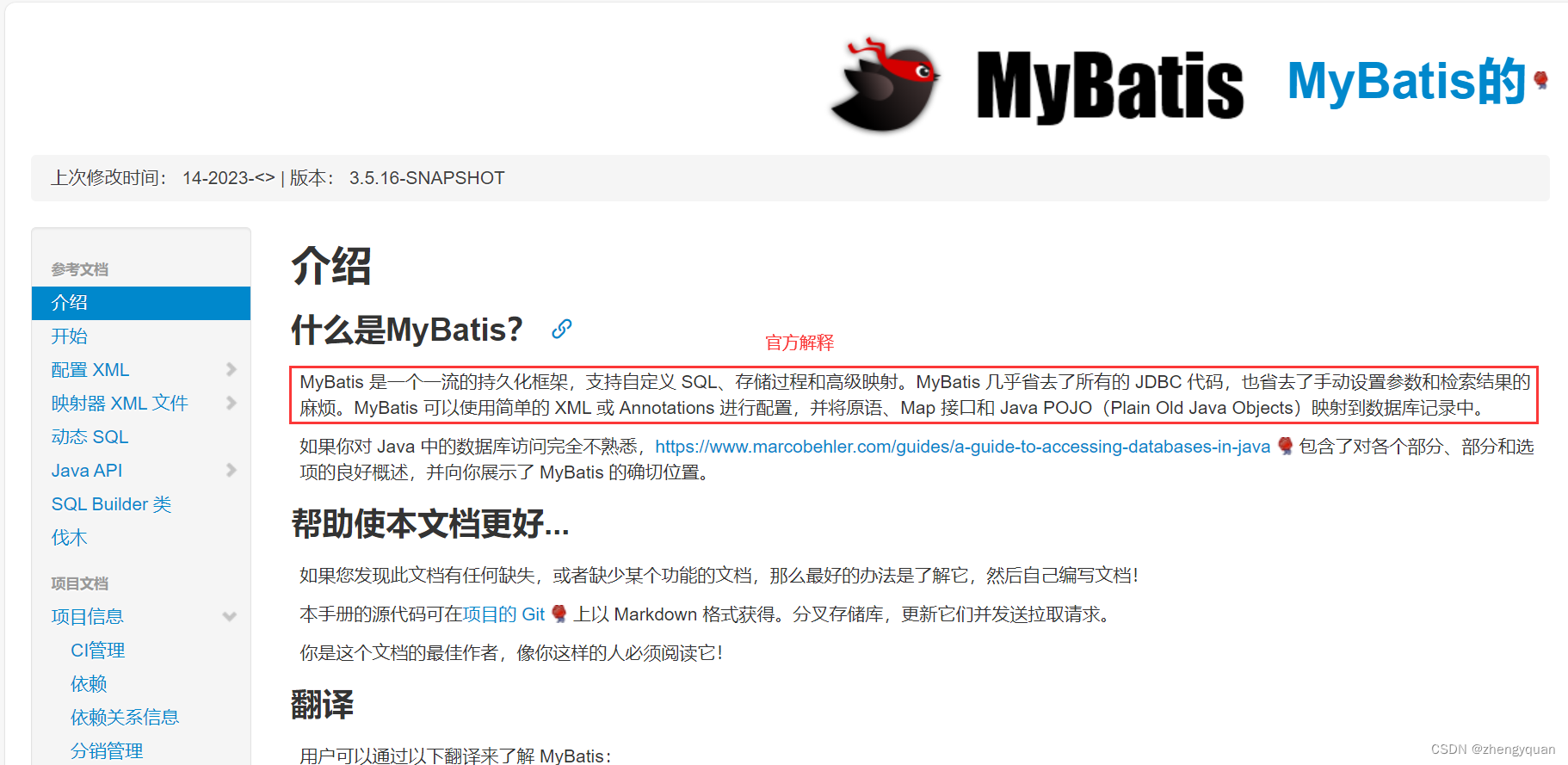The image size is (1568, 765).
Task: Click the 3.5.16-SNAPSHOT version text
Action: tap(427, 178)
